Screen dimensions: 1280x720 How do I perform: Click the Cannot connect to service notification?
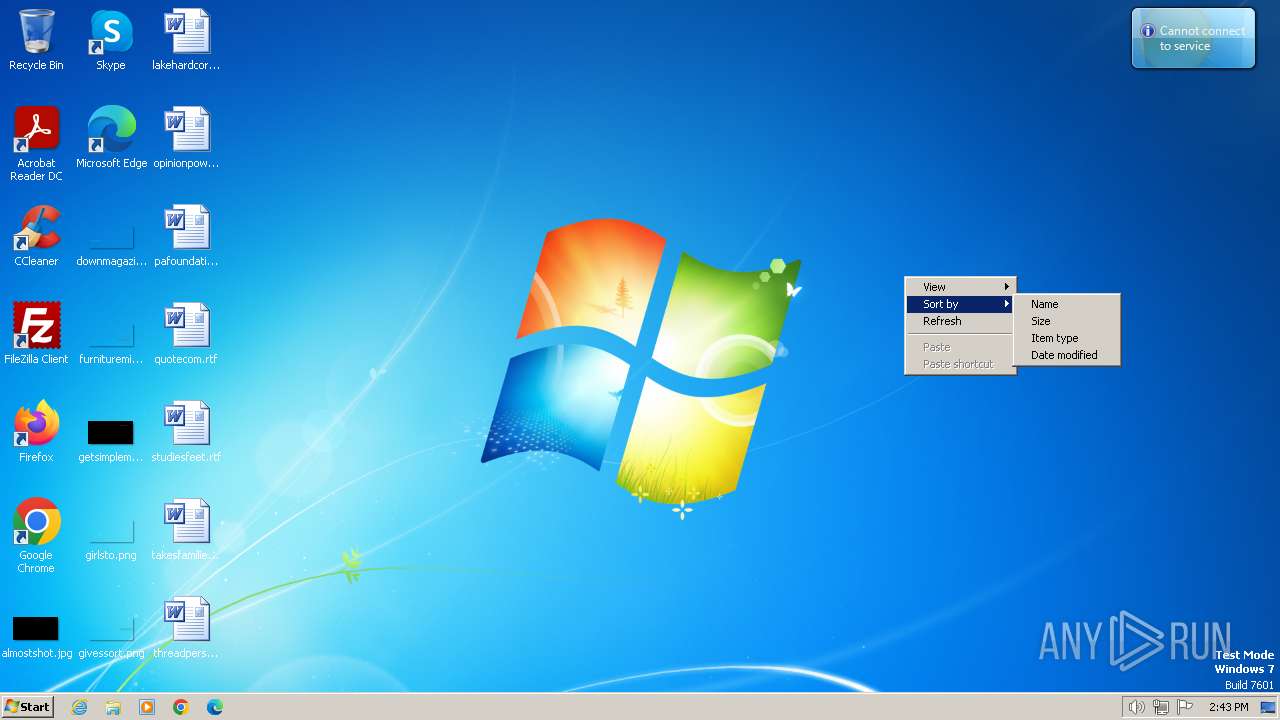pyautogui.click(x=1193, y=39)
